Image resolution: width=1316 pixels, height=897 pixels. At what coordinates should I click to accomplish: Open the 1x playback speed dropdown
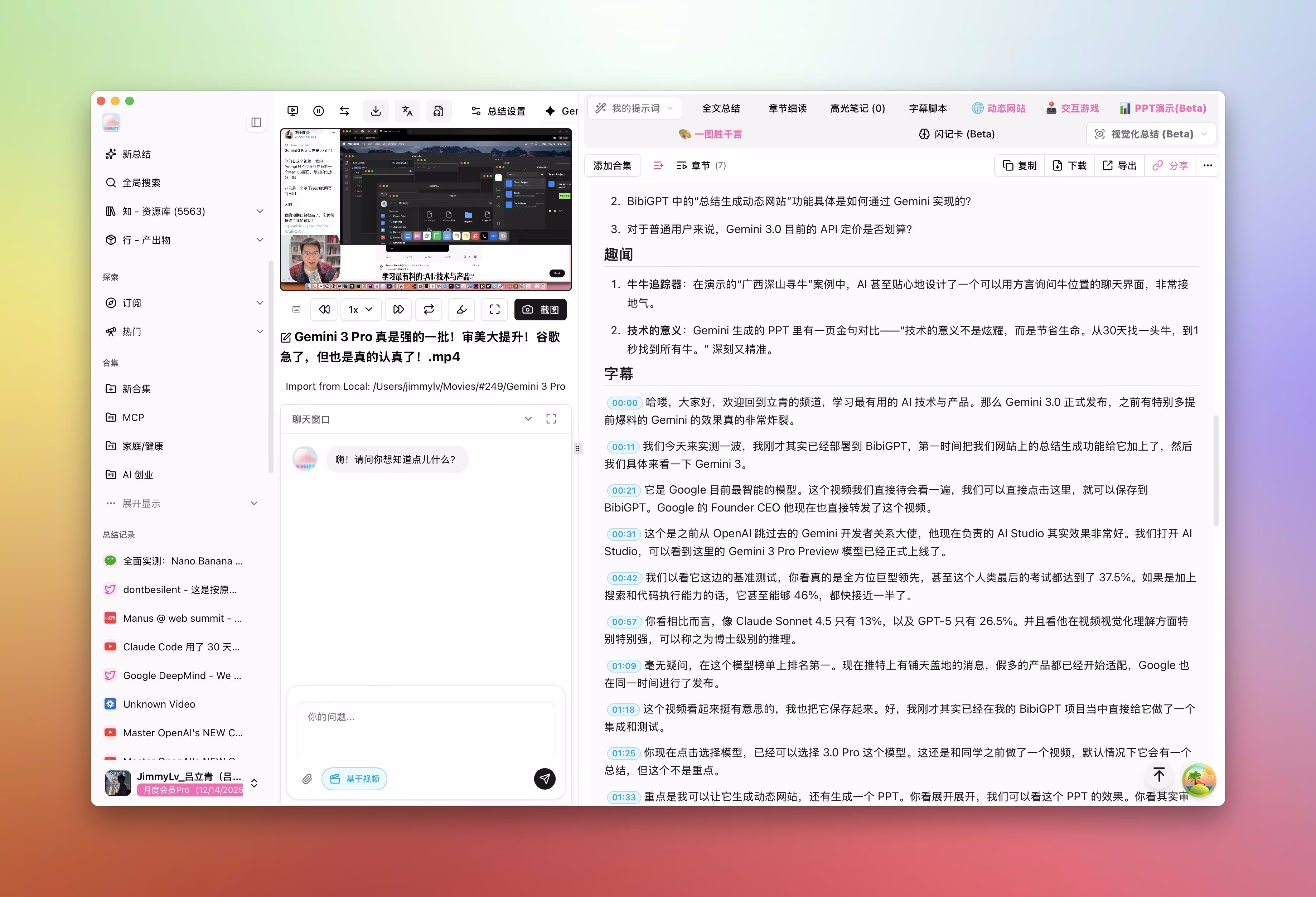pyautogui.click(x=360, y=309)
